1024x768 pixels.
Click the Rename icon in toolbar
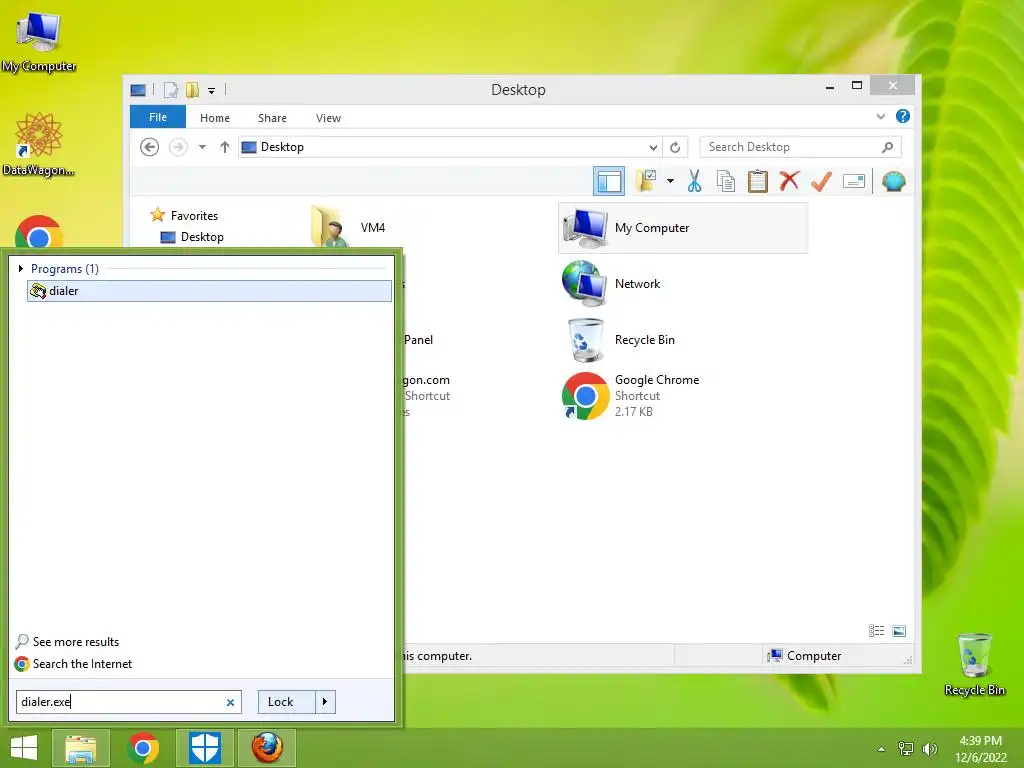[x=854, y=181]
